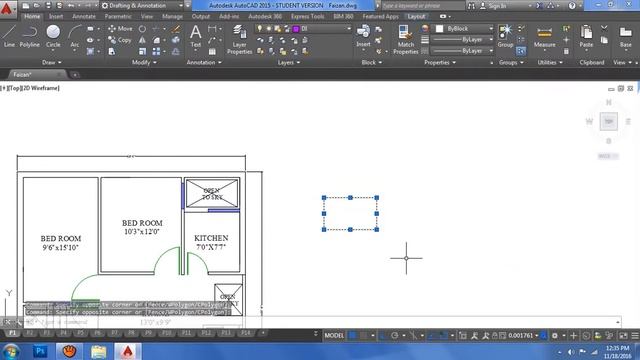Click the Explode tool icon
The height and width of the screenshot is (360, 640).
(x=176, y=40)
